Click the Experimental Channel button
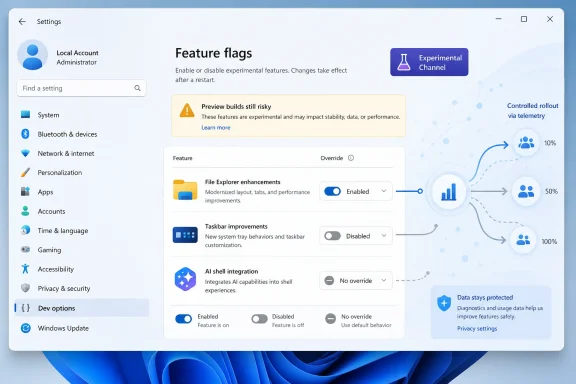The image size is (576, 384). click(x=429, y=62)
